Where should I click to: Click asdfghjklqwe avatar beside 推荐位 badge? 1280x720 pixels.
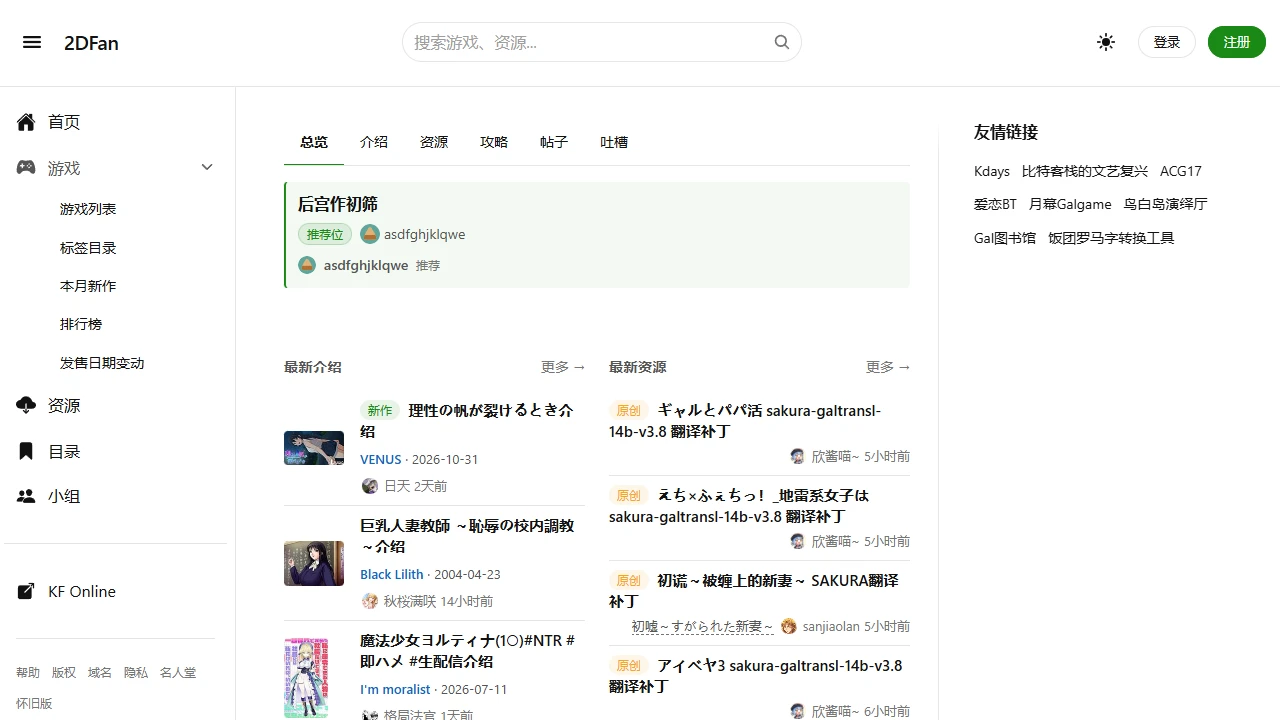click(x=370, y=234)
